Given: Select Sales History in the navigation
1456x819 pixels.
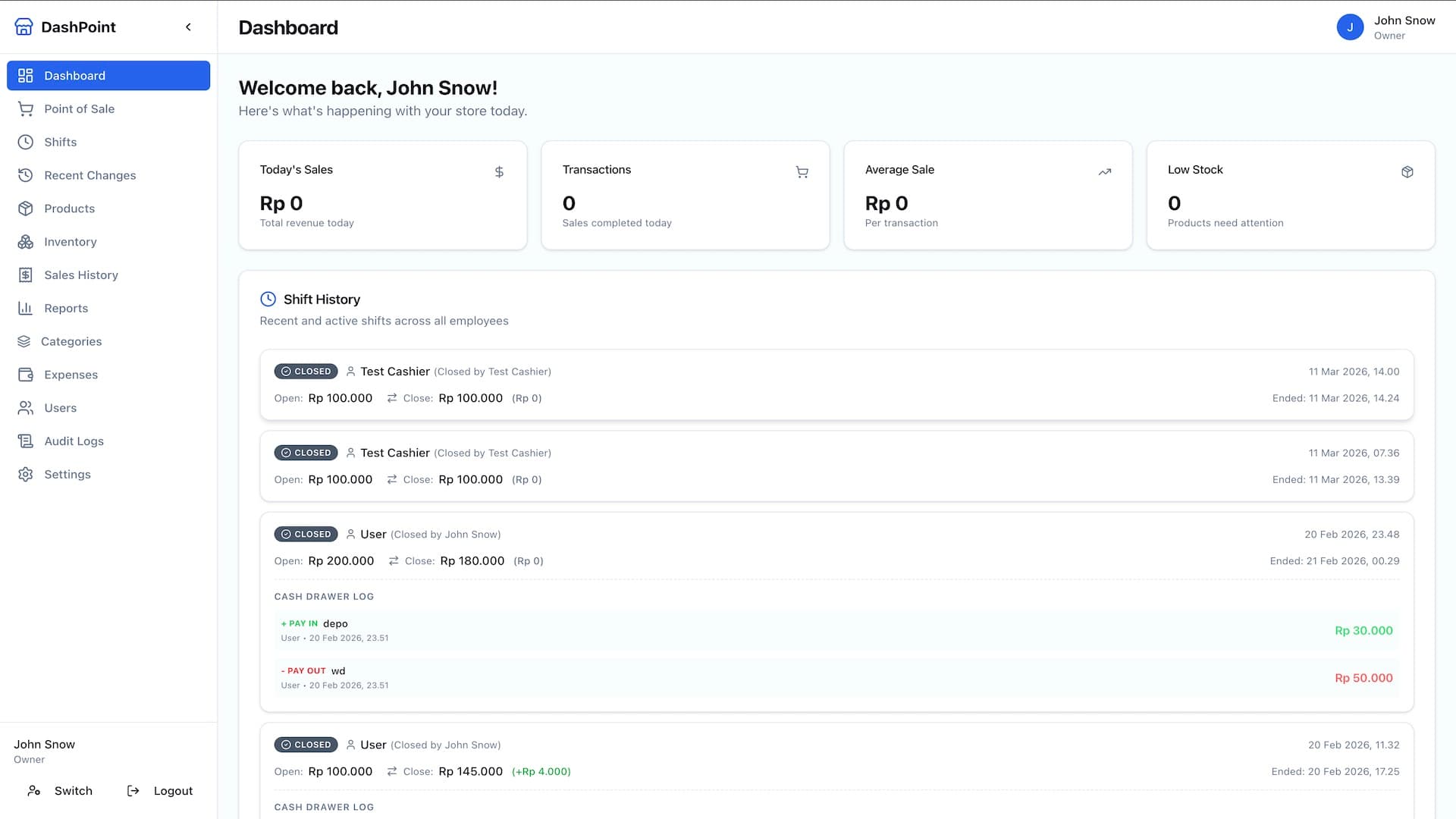Looking at the screenshot, I should pos(80,275).
